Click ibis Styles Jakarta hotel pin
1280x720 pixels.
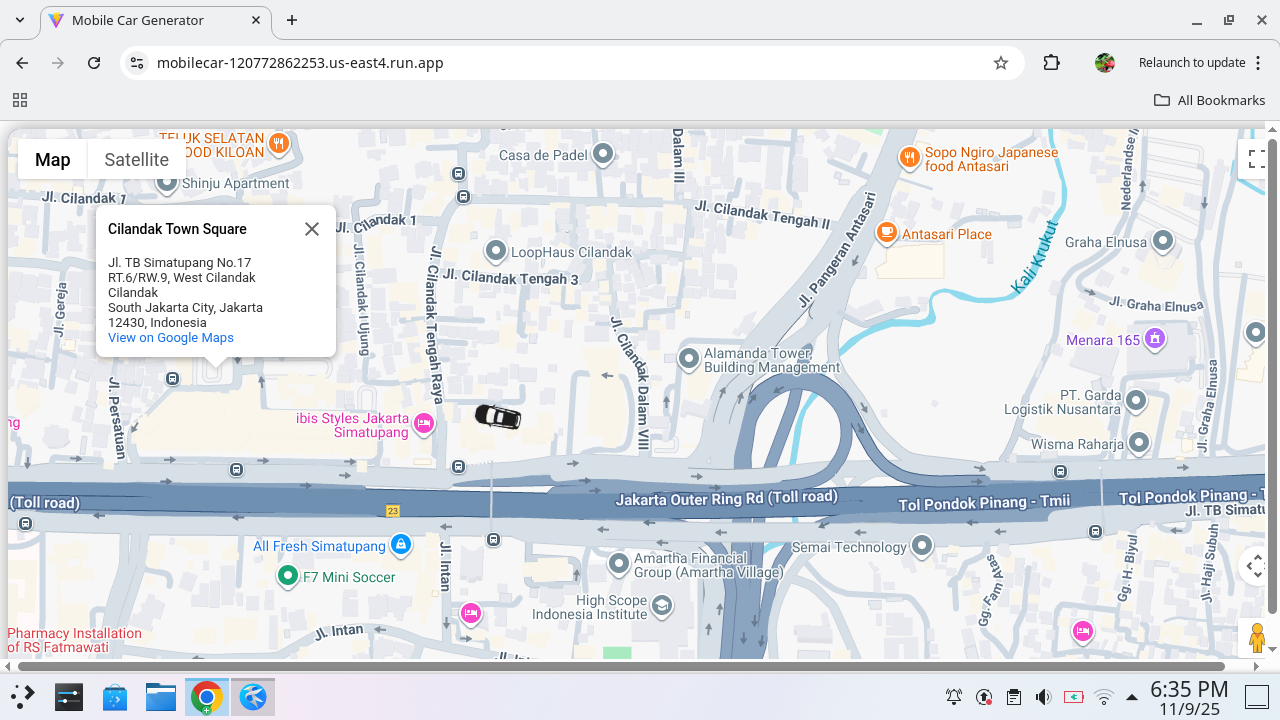tap(424, 424)
